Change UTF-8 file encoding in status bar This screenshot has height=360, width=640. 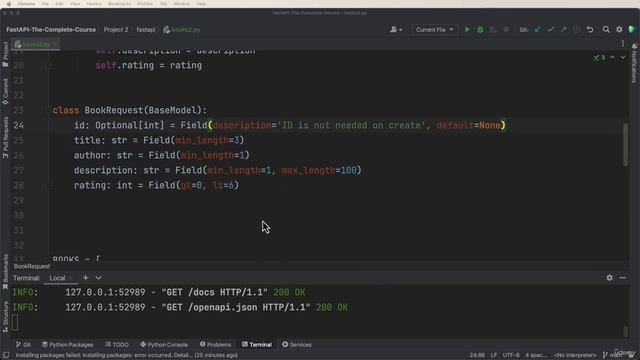point(511,355)
